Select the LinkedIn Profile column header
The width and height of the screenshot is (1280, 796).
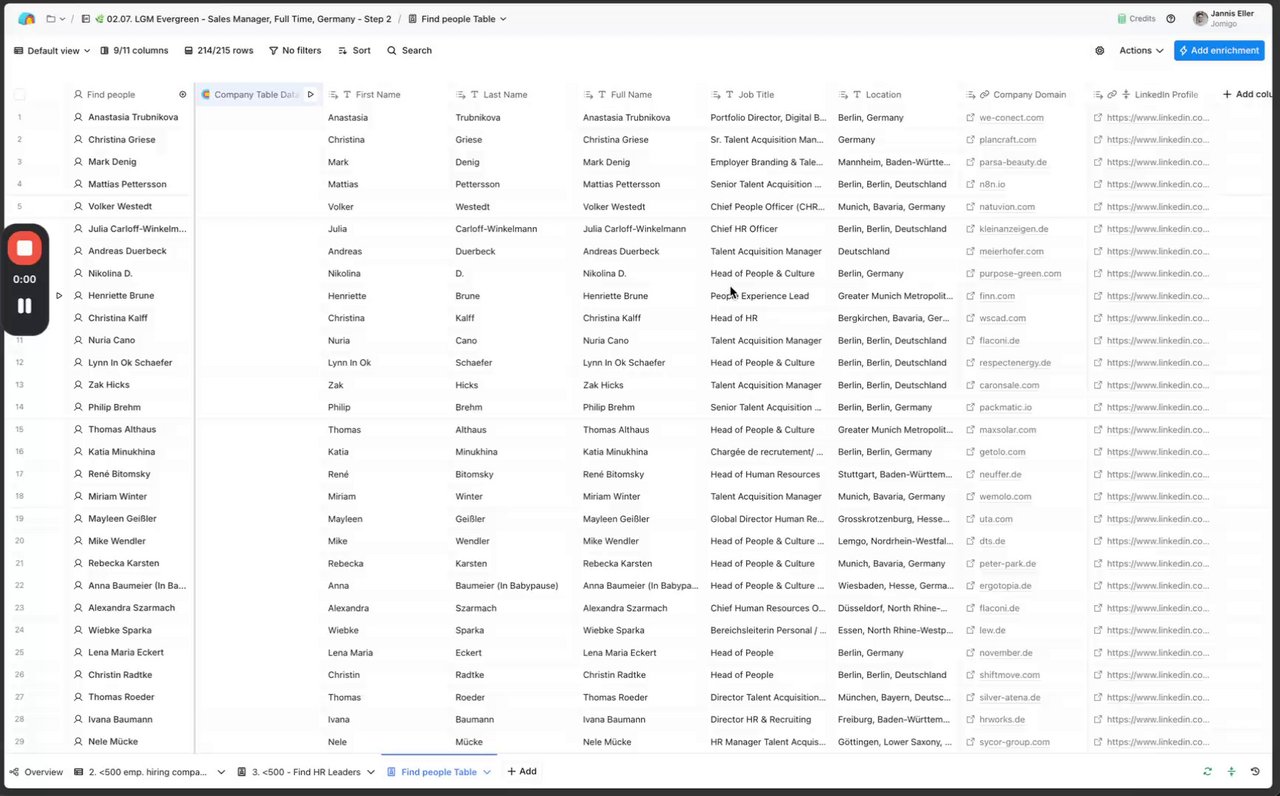point(1150,95)
